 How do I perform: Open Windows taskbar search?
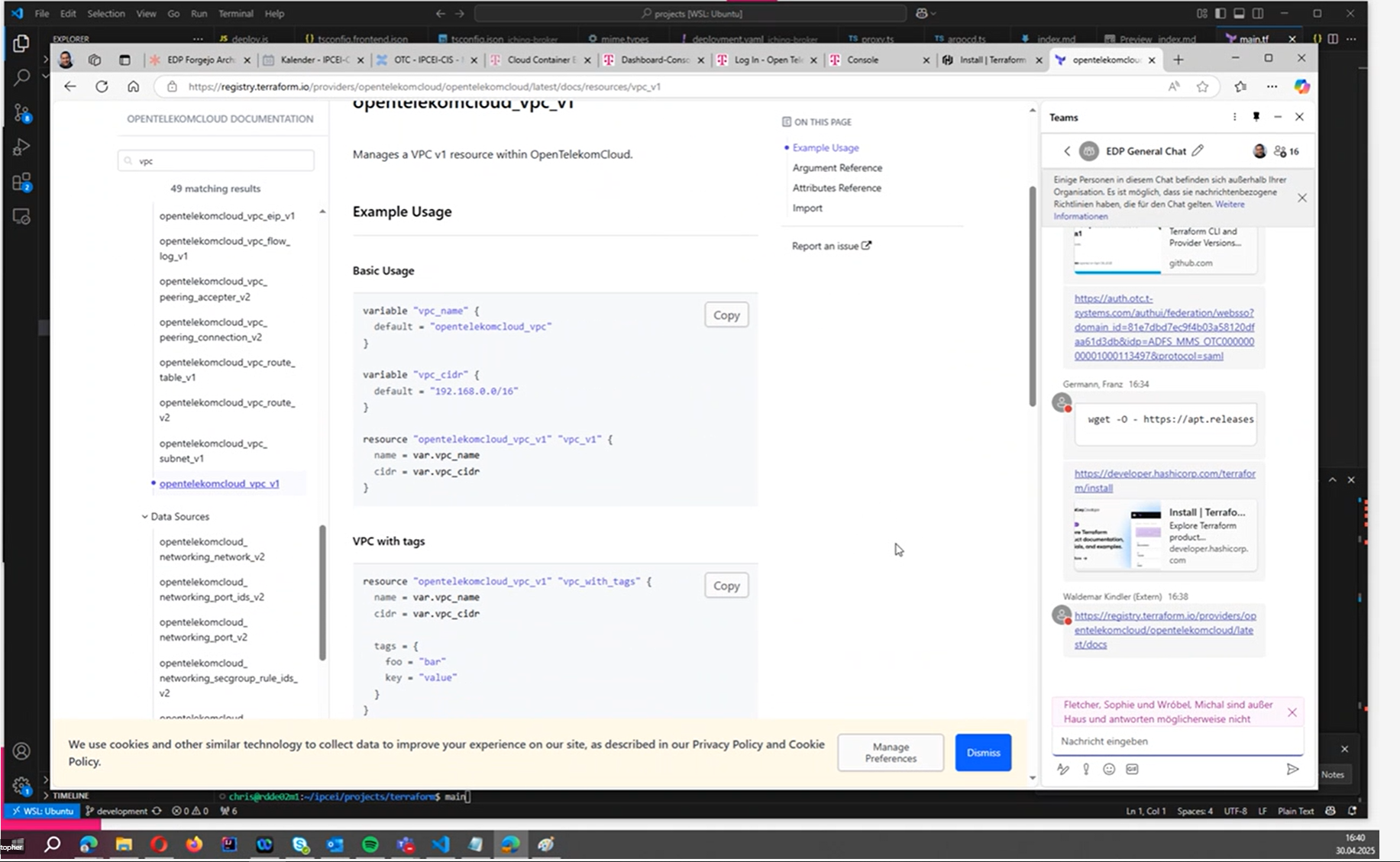[x=52, y=844]
